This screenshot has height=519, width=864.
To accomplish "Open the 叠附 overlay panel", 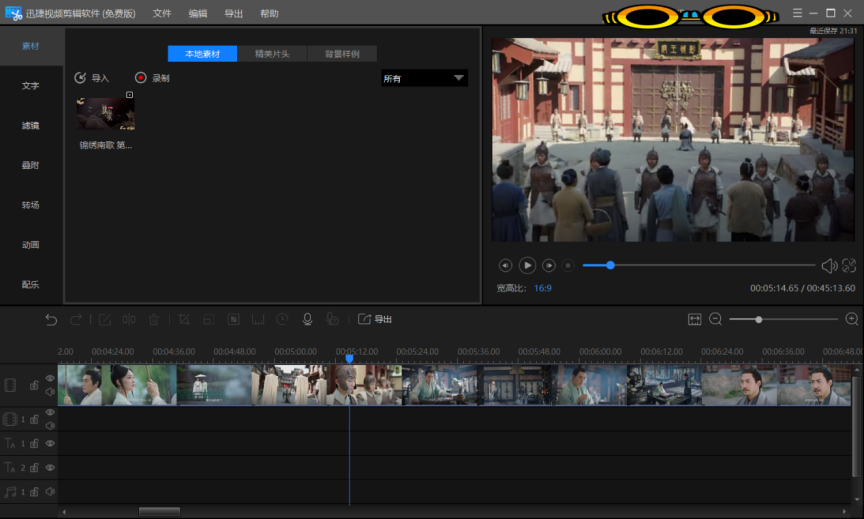I will 31,165.
